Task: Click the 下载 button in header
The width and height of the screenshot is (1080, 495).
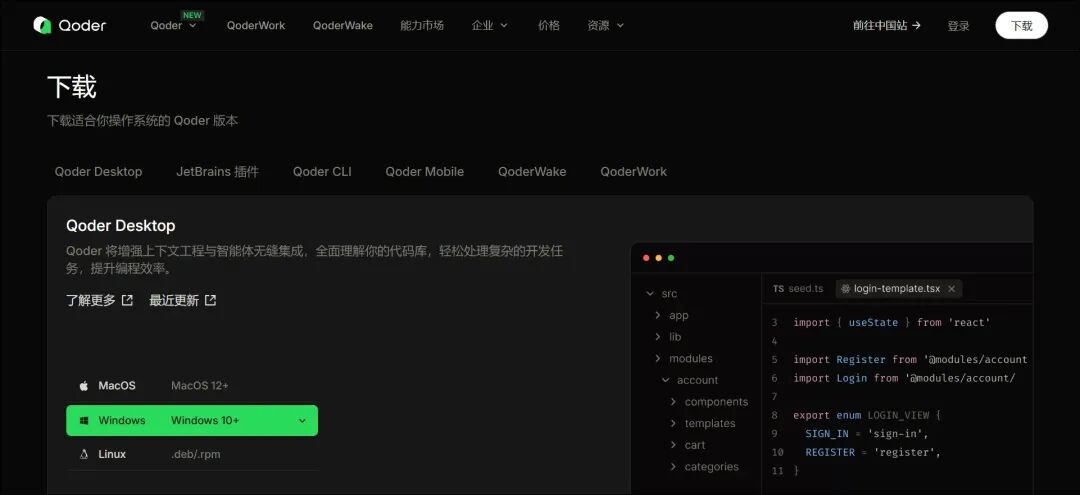Action: [x=1021, y=25]
